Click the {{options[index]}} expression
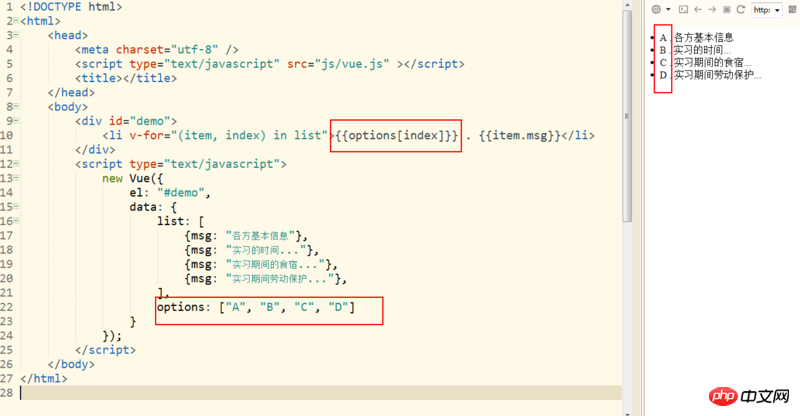The image size is (800, 416). click(x=396, y=135)
